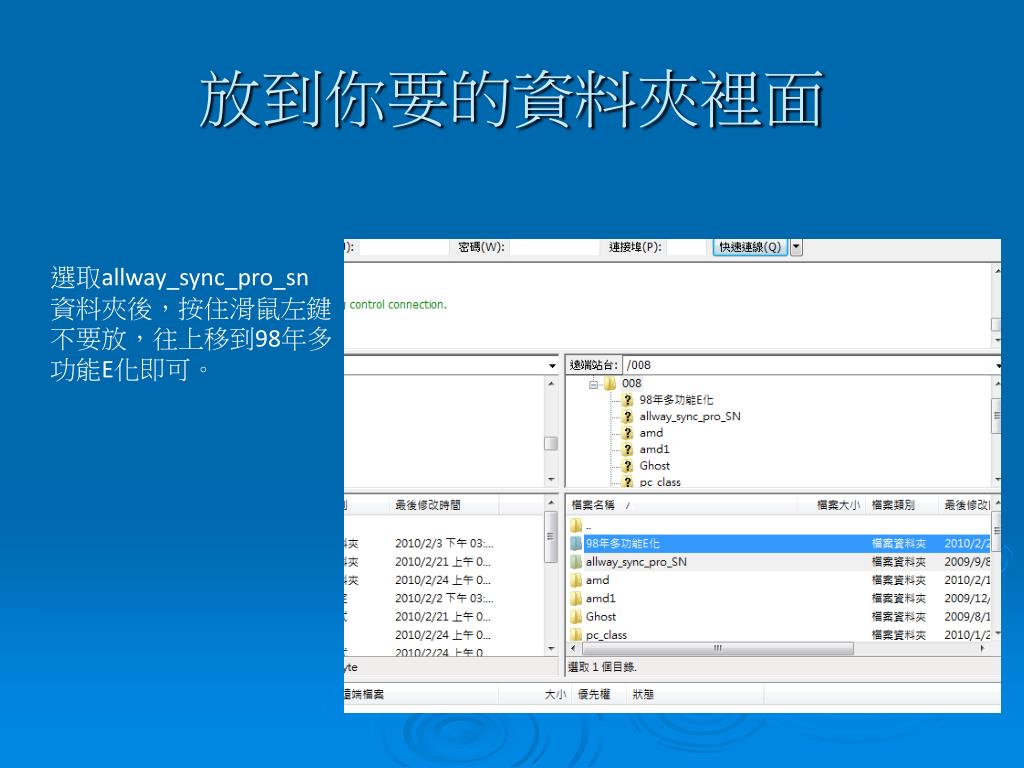The height and width of the screenshot is (768, 1024).
Task: Open the dropdown arrow beside 快速連線 button
Action: pyautogui.click(x=796, y=248)
